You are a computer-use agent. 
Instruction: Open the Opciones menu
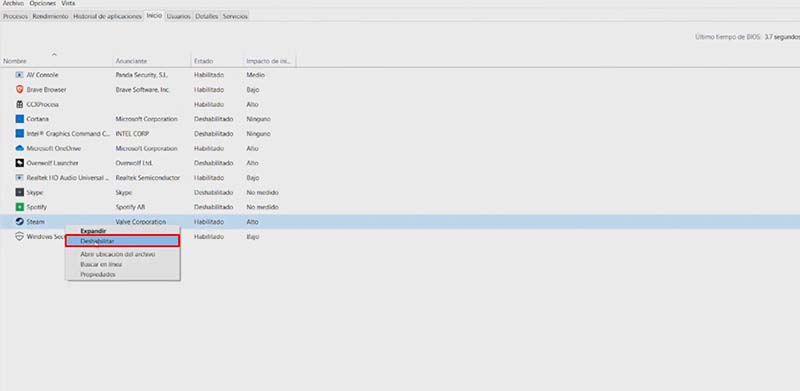(x=42, y=3)
